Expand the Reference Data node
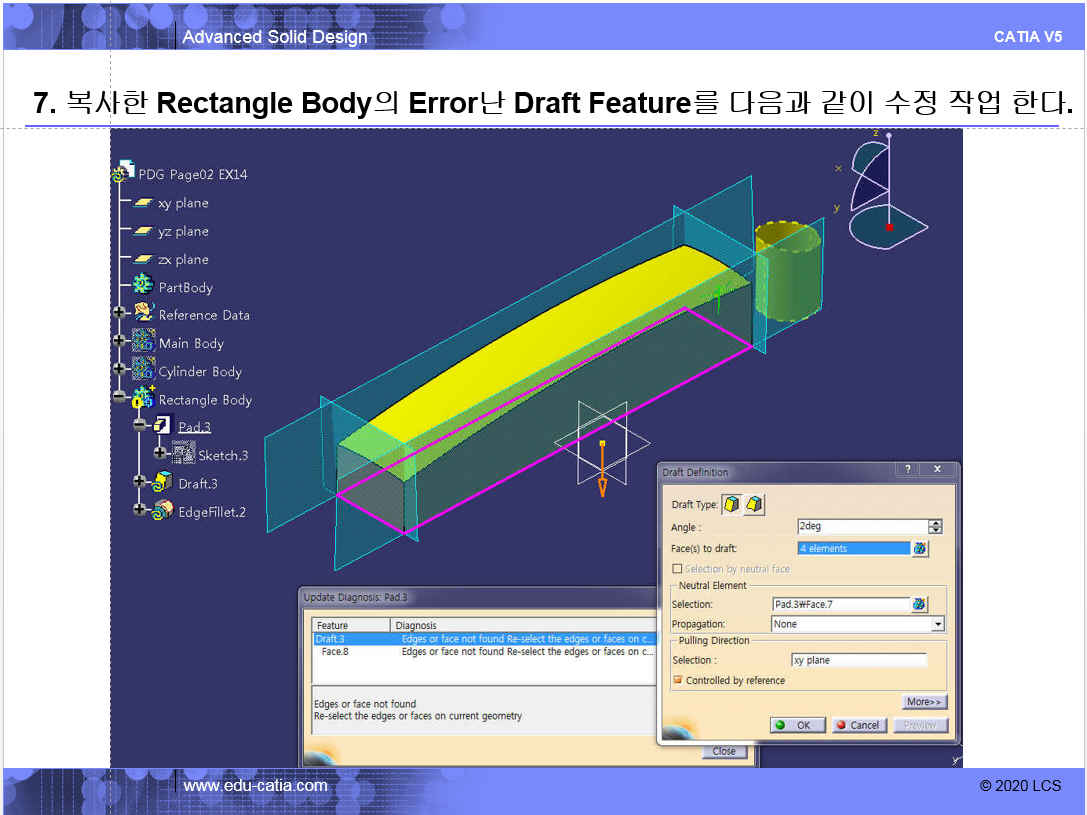This screenshot has height=815, width=1087. click(x=119, y=313)
